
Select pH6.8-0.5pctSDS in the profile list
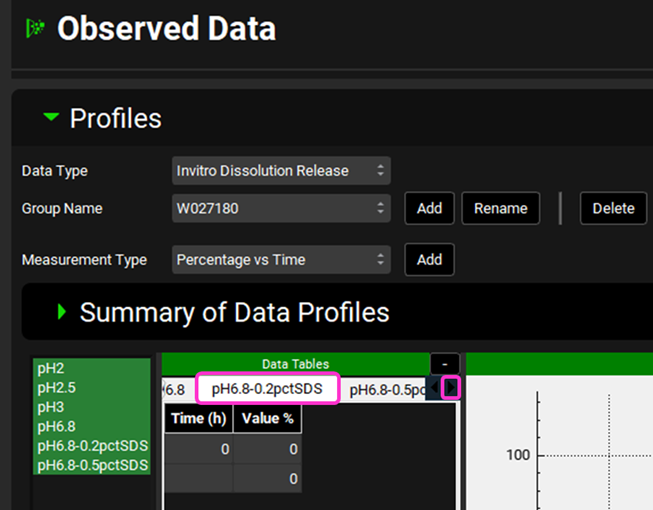click(x=92, y=465)
